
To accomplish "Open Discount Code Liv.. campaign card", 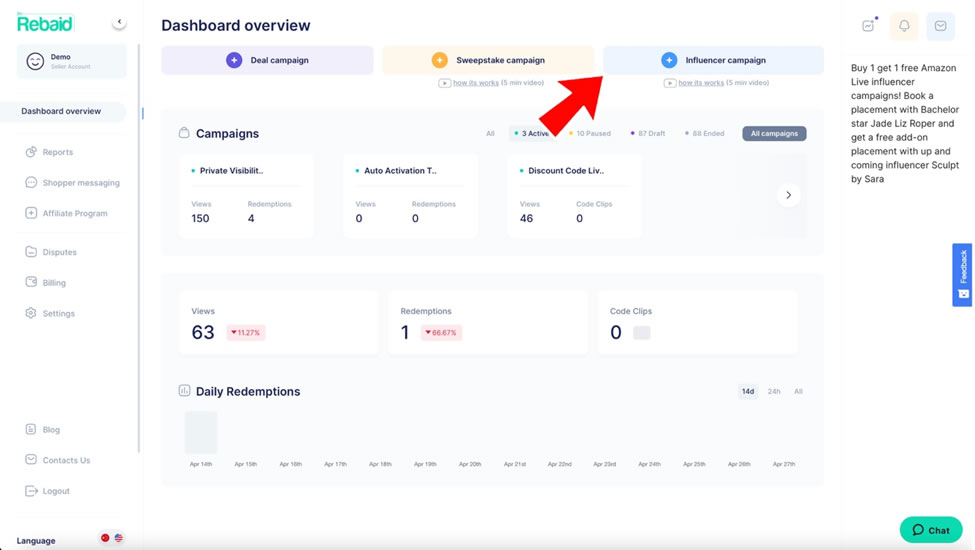I will click(x=575, y=196).
